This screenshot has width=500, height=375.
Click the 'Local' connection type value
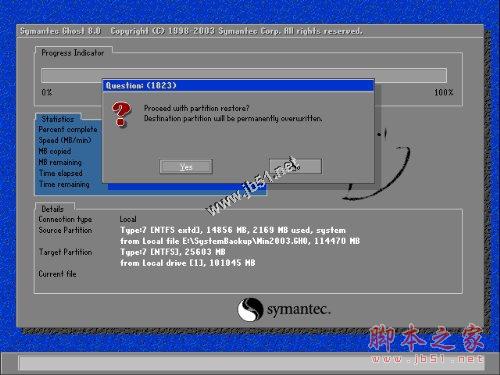tap(128, 219)
